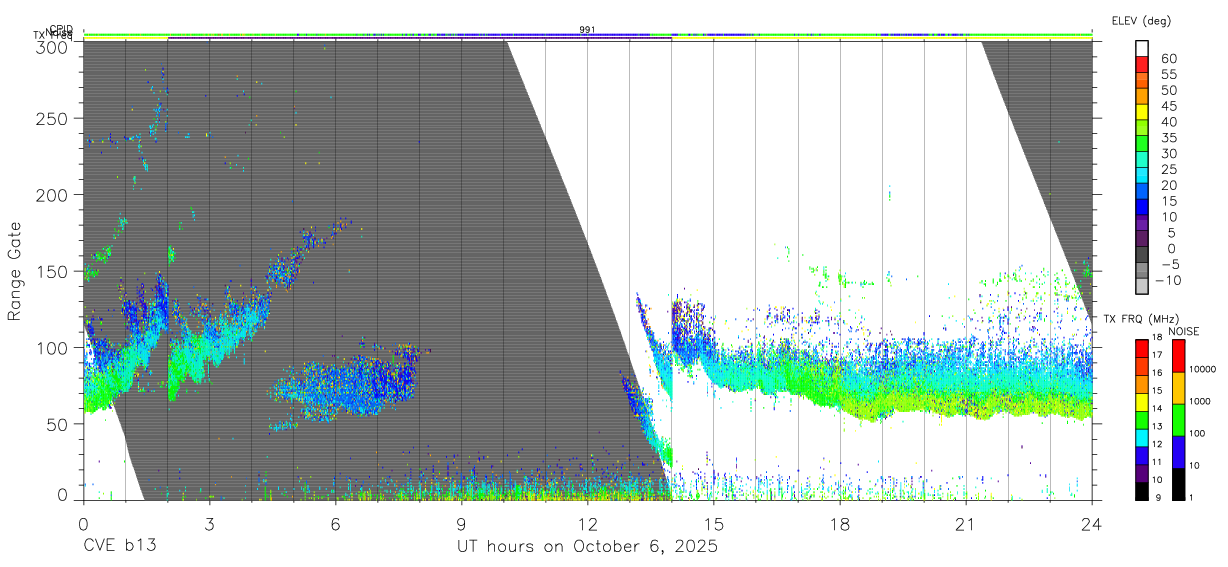The image size is (1228, 567).
Task: Select the blue ELEV swatch between 15 and 10
Action: click(1143, 207)
